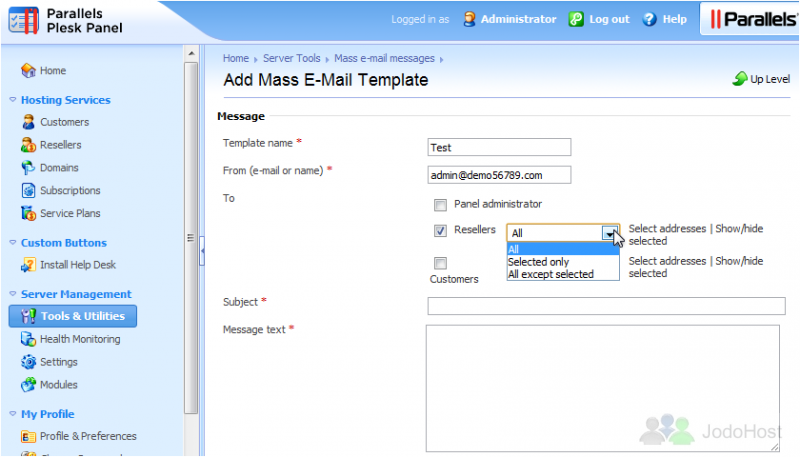Click the From e-mail input field
This screenshot has width=800, height=457.
coord(499,175)
